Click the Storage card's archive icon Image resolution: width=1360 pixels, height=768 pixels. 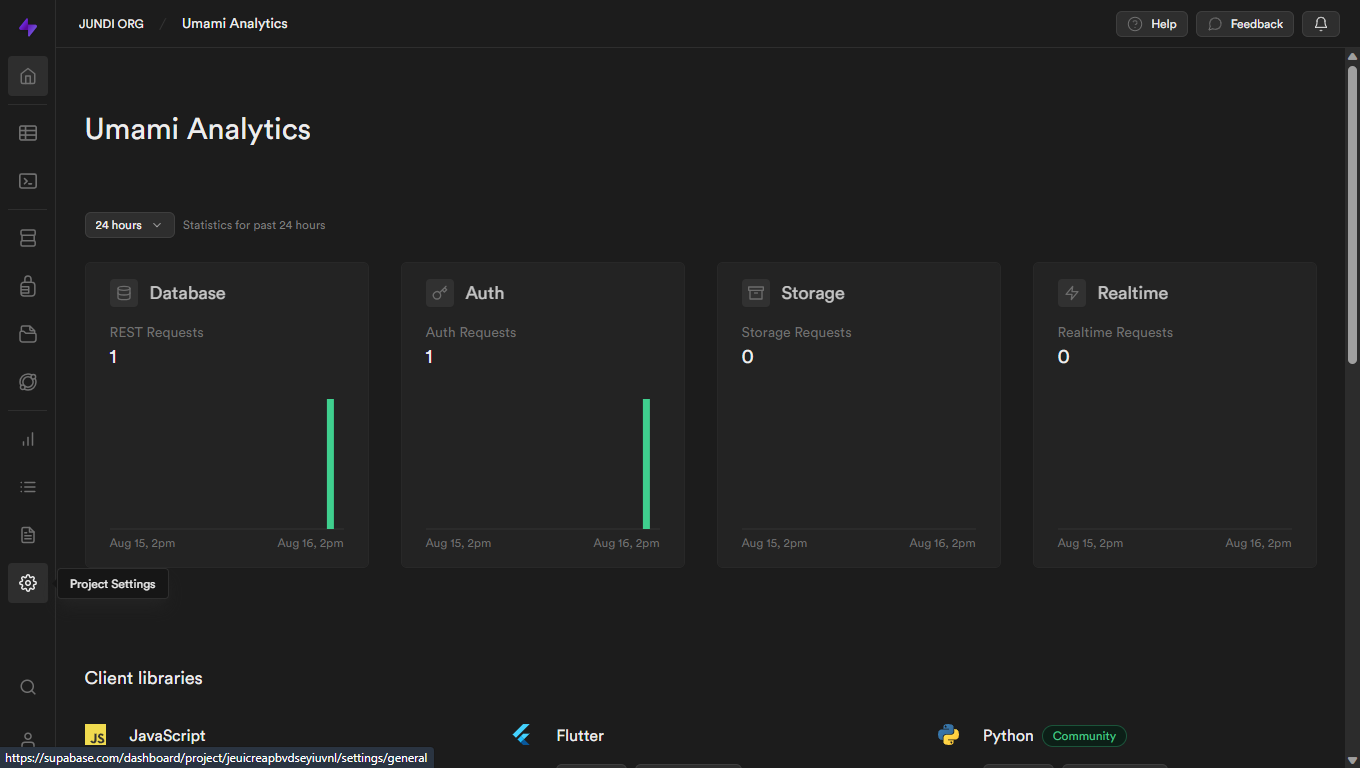[x=756, y=293]
